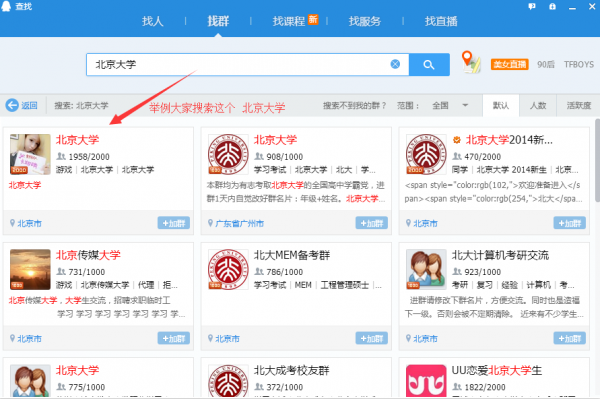
Task: Click 北京市 location of 北京传媒大学 group
Action: (29, 339)
